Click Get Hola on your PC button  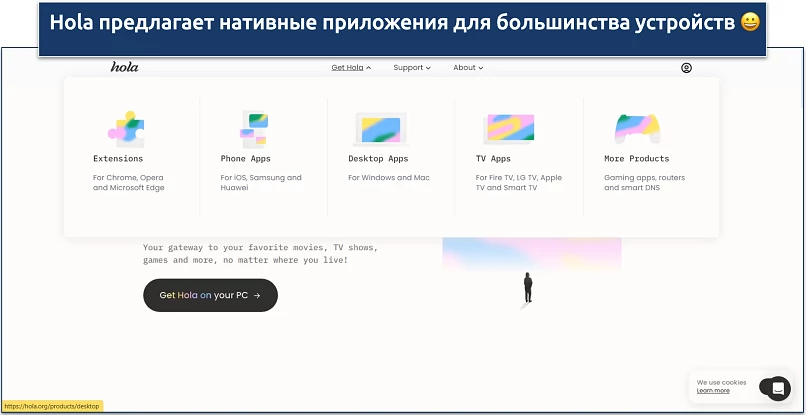point(210,295)
